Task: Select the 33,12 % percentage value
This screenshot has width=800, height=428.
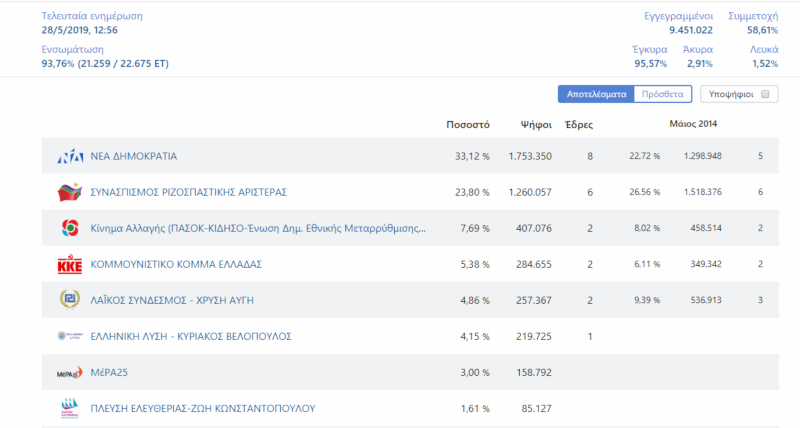Action: point(472,156)
